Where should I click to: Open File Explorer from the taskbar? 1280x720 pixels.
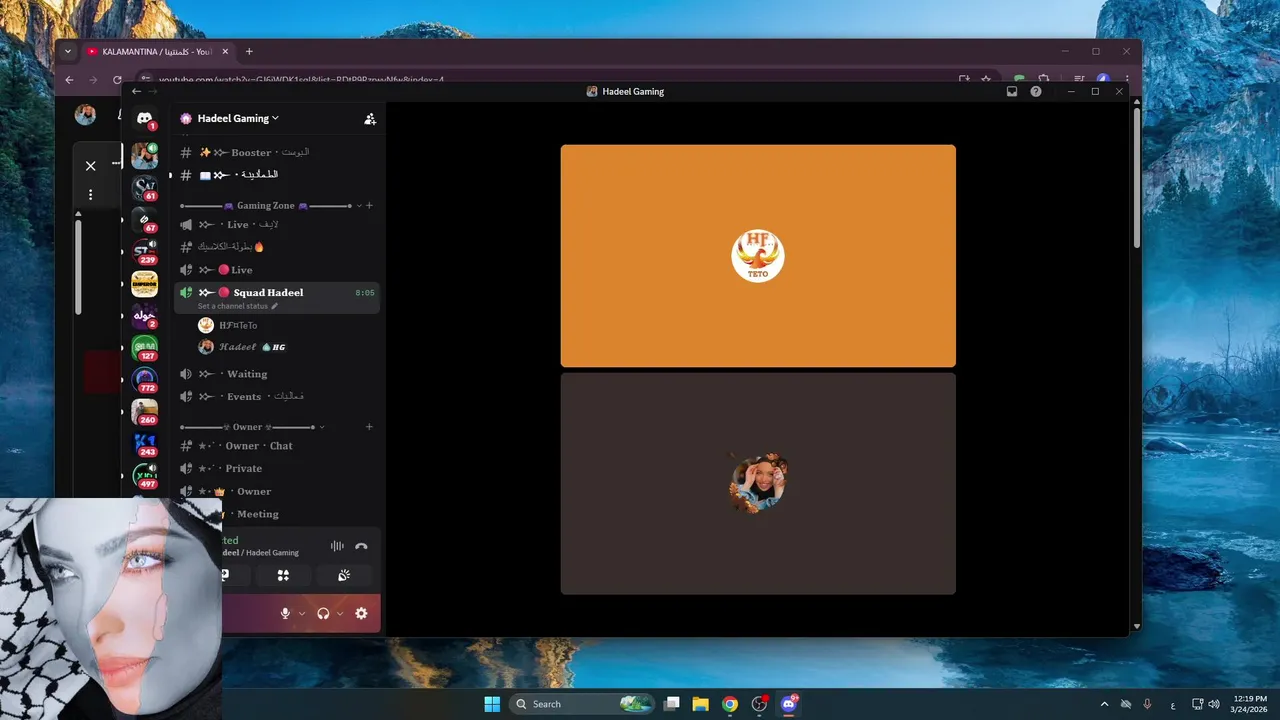click(x=701, y=704)
